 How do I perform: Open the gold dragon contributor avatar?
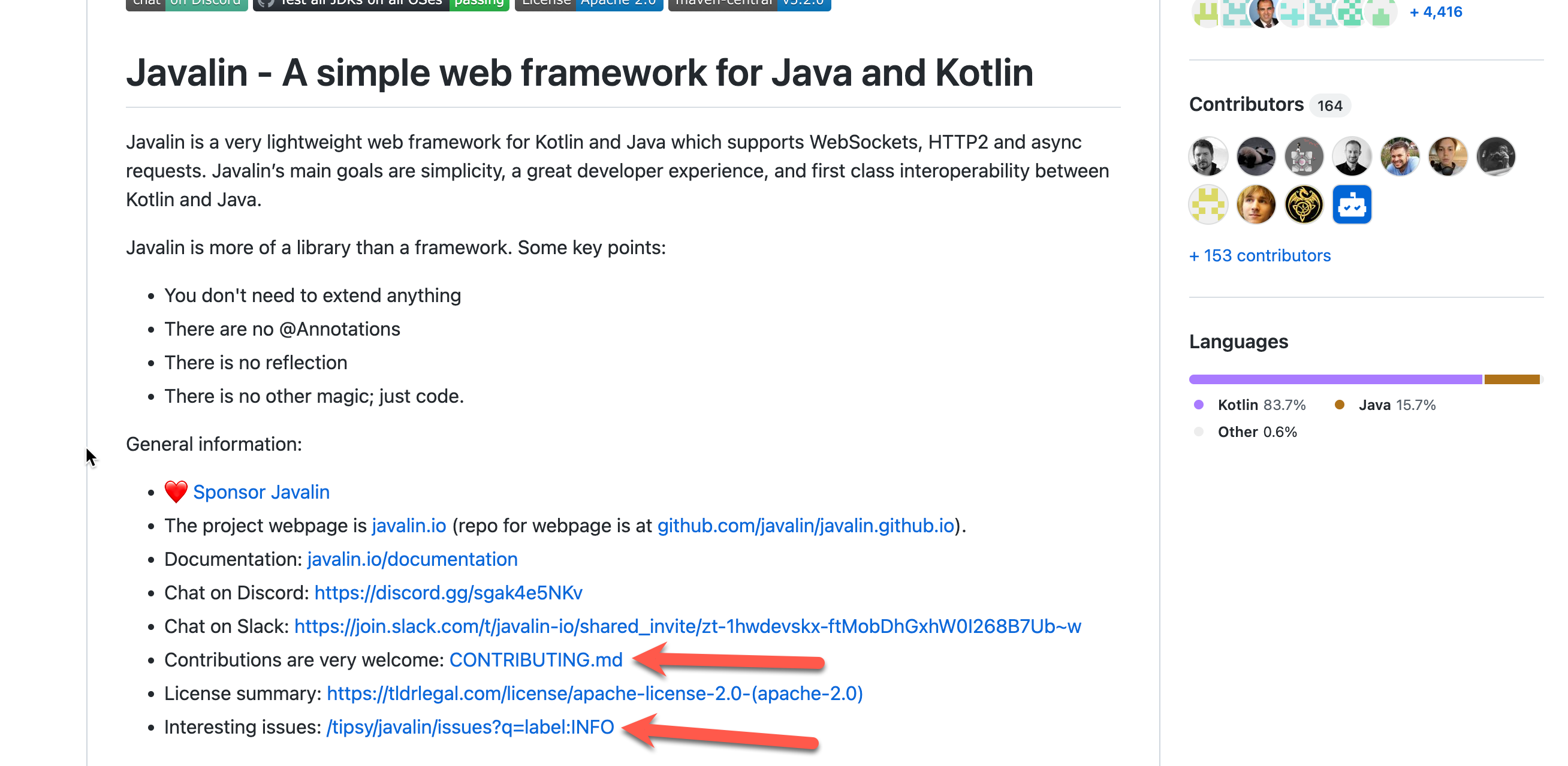click(x=1303, y=204)
